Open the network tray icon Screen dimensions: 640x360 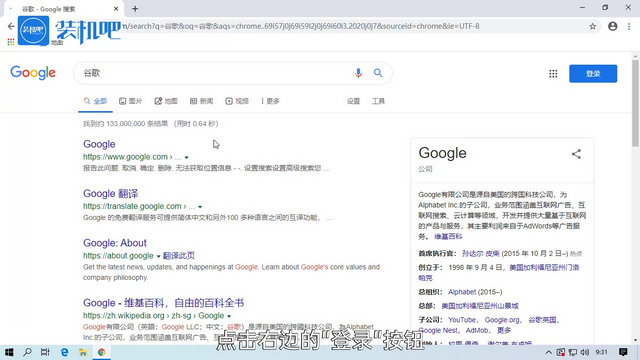pyautogui.click(x=573, y=352)
